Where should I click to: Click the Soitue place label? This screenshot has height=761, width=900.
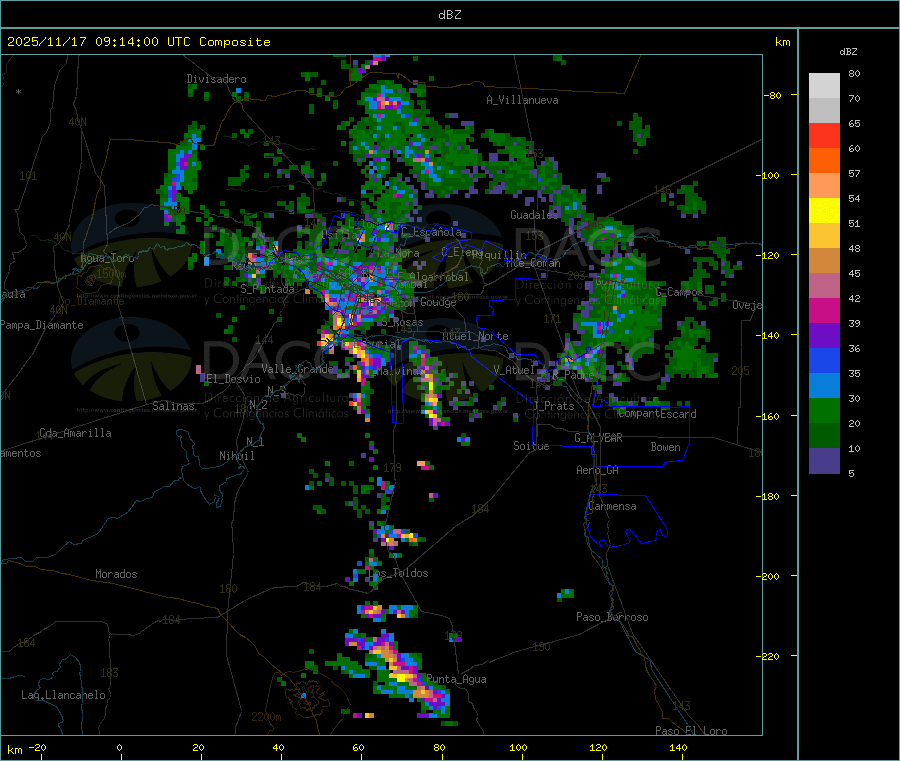tap(531, 446)
